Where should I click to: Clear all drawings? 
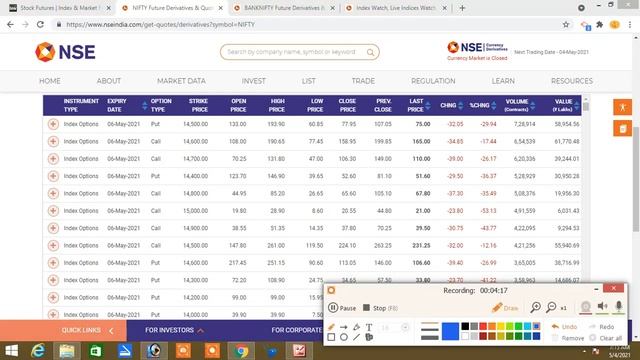click(607, 338)
